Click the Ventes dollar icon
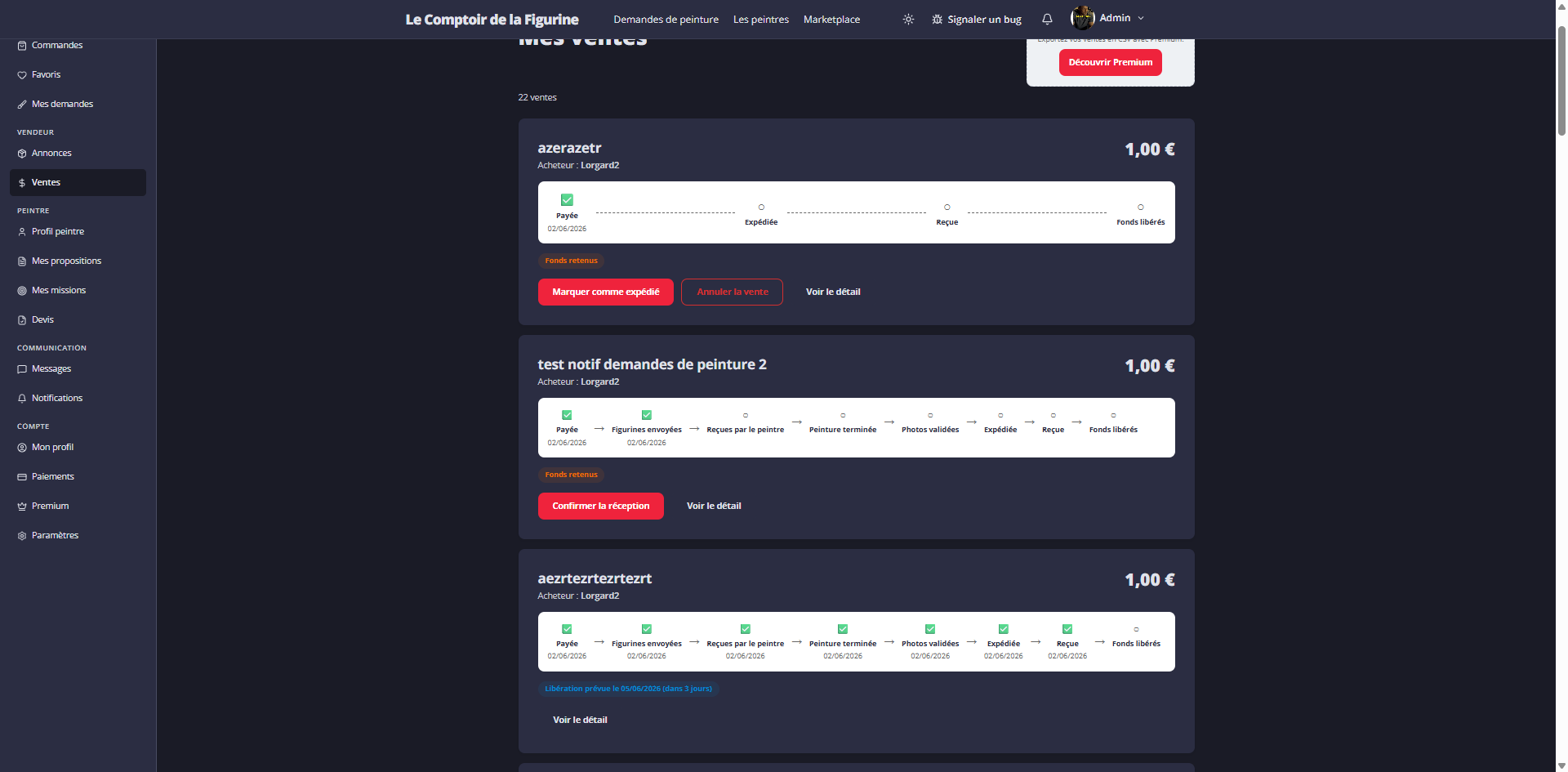Screen dimensions: 1568x772 (x=22, y=183)
